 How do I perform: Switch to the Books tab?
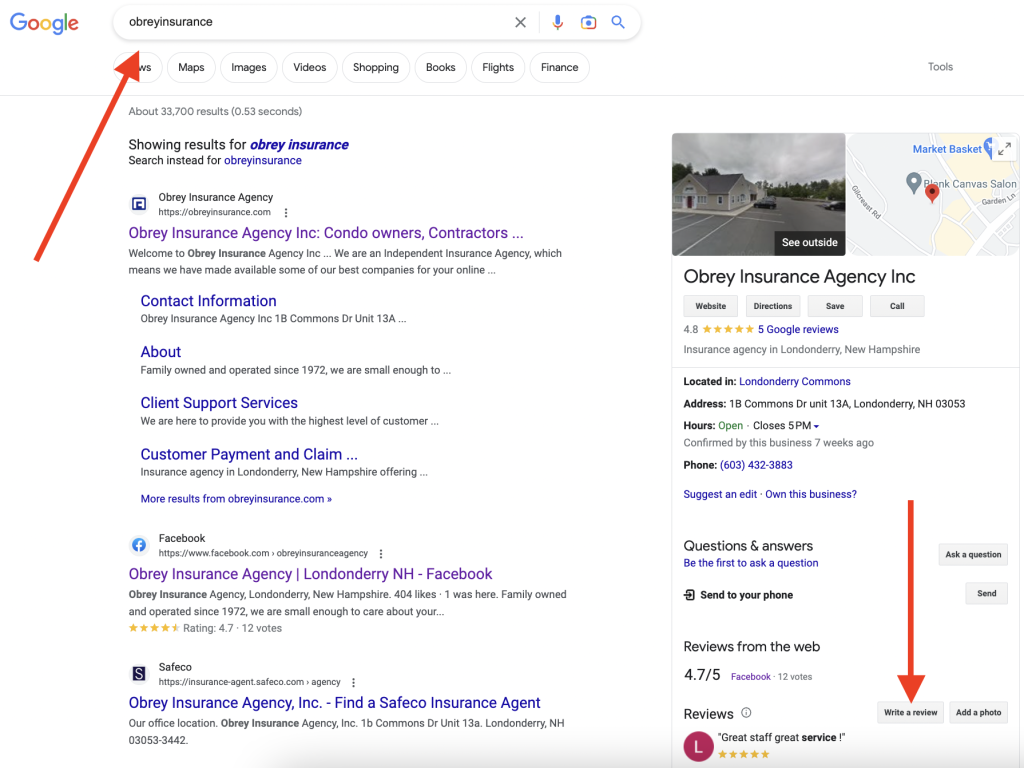(x=441, y=67)
